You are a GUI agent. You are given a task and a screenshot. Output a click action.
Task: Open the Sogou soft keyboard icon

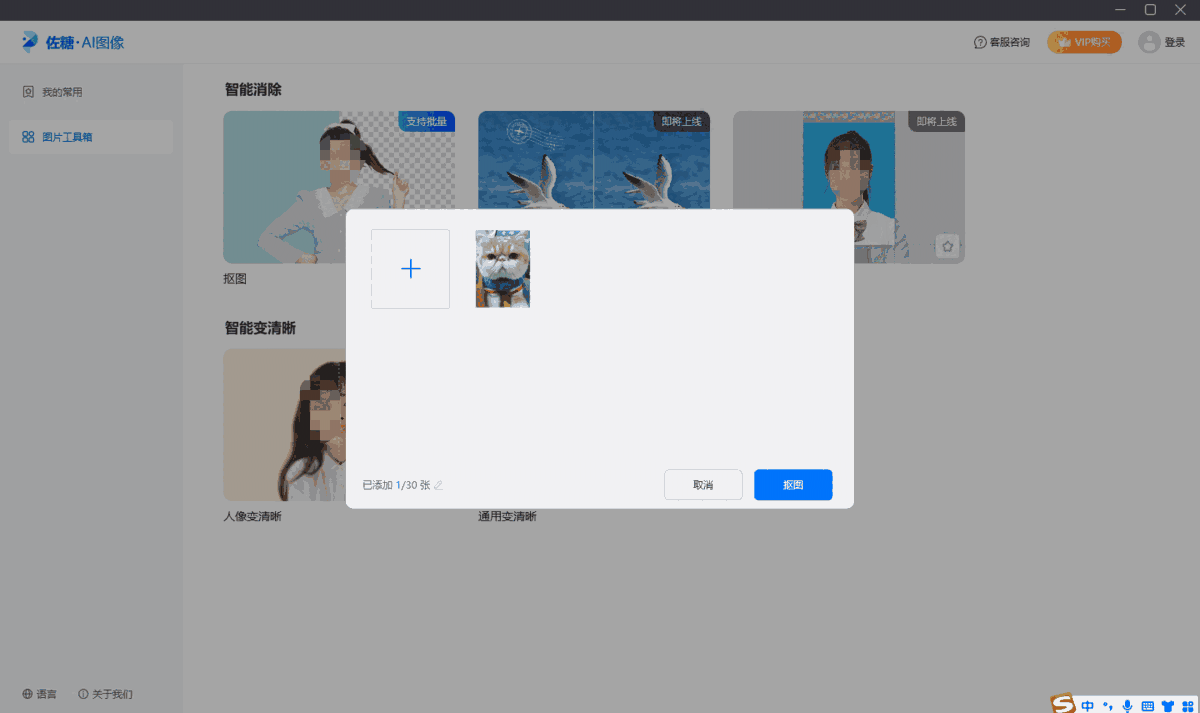(1147, 706)
